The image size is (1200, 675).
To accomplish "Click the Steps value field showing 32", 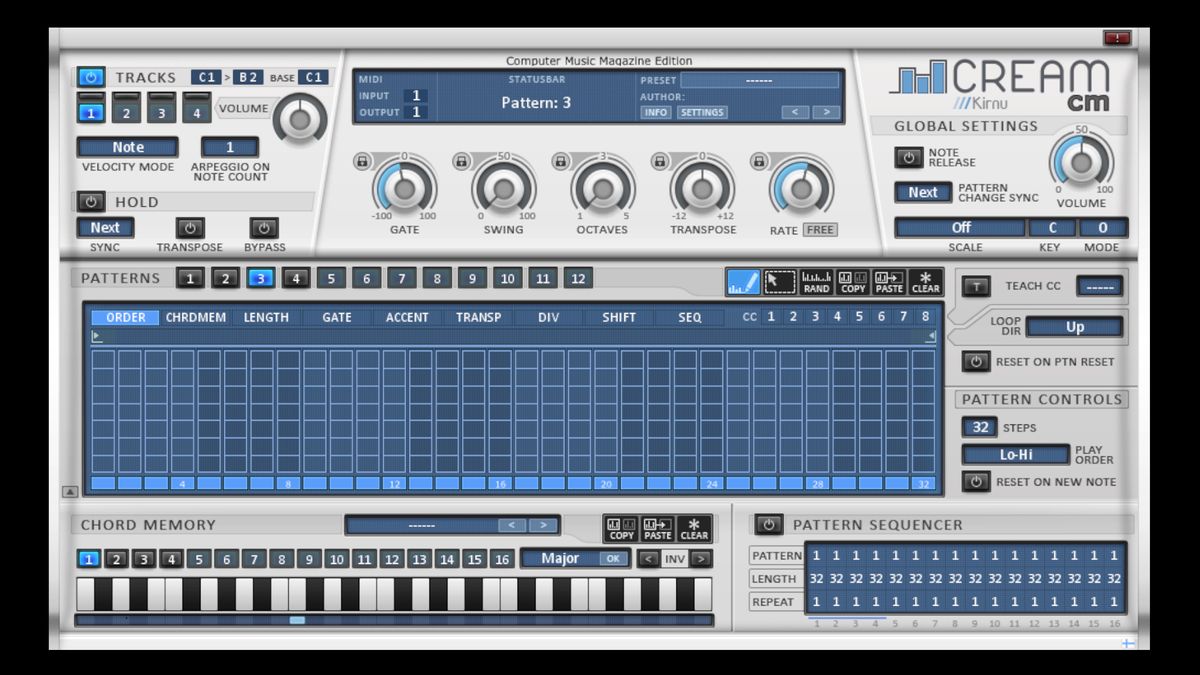I will click(980, 427).
